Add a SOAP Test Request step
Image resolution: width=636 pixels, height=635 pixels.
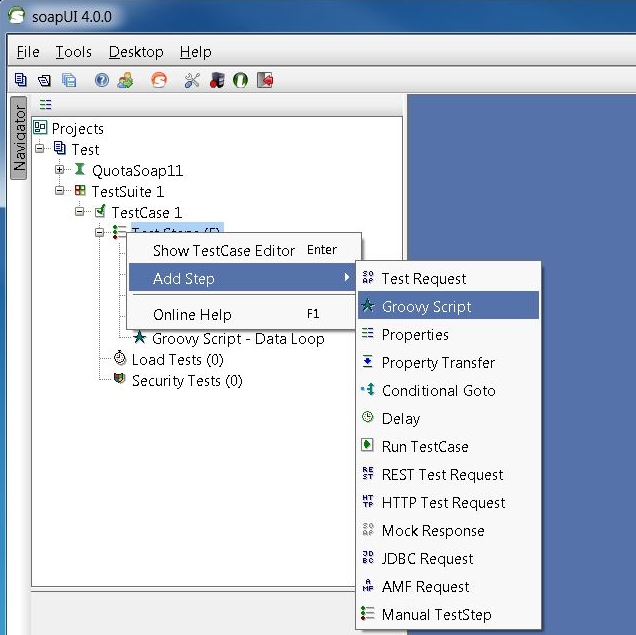tap(448, 278)
